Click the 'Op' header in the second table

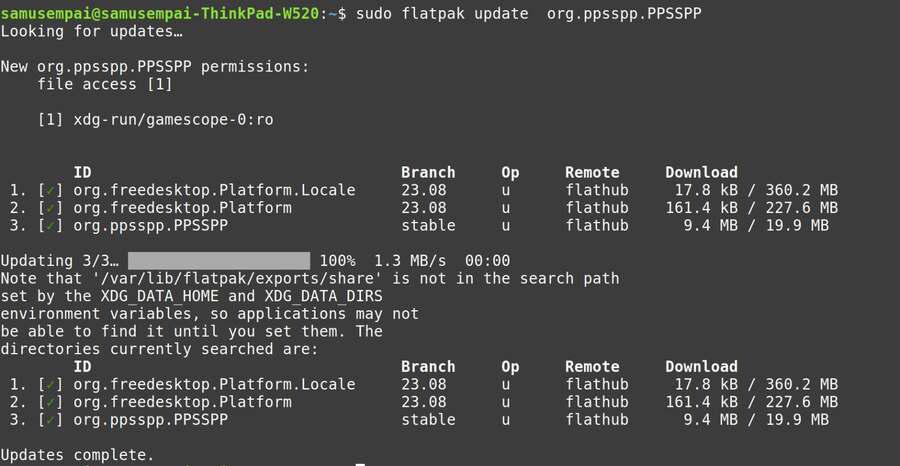coord(510,366)
